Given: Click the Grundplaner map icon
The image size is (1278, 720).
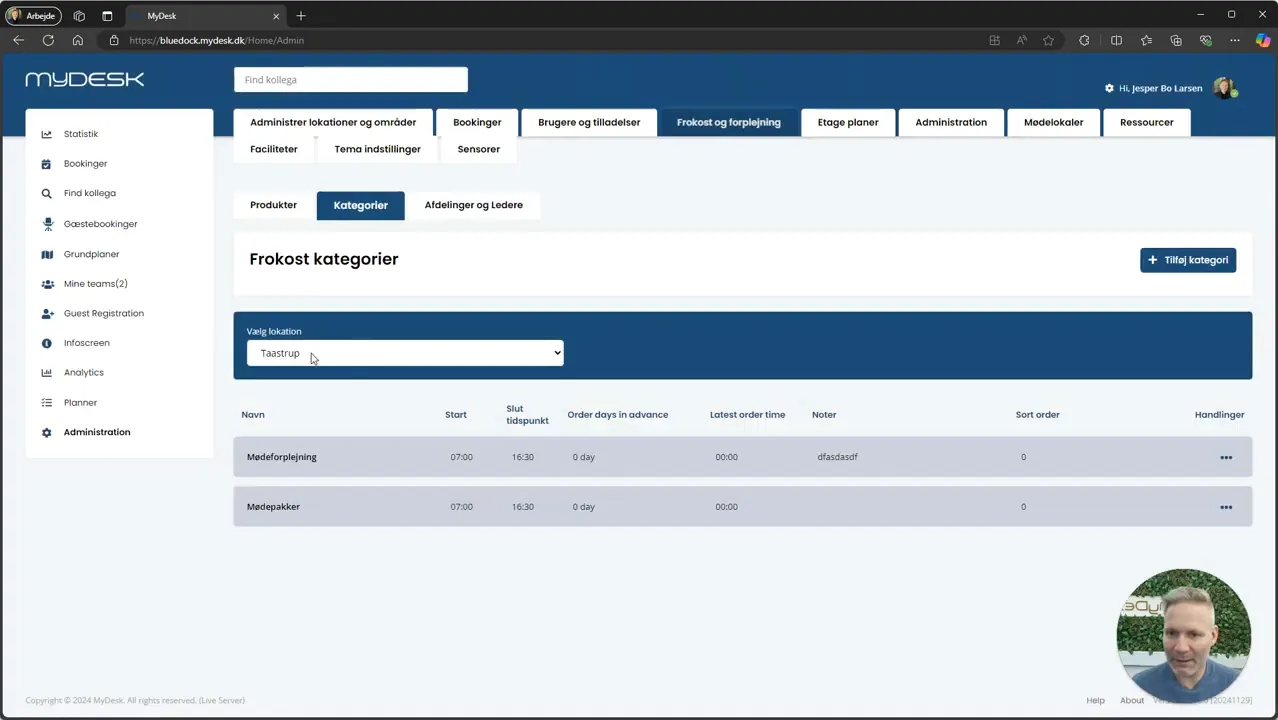Looking at the screenshot, I should tap(46, 254).
